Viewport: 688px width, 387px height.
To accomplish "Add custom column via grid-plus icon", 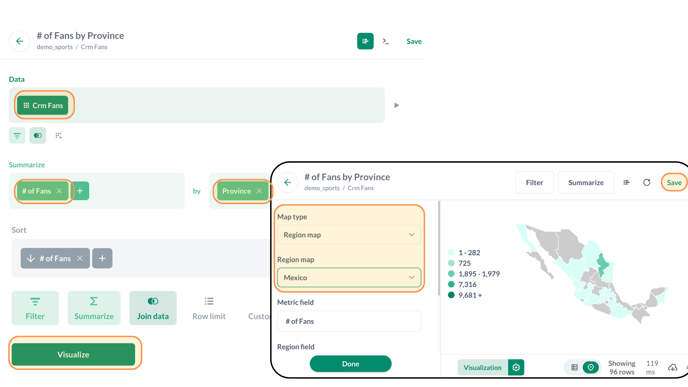I will tap(58, 136).
